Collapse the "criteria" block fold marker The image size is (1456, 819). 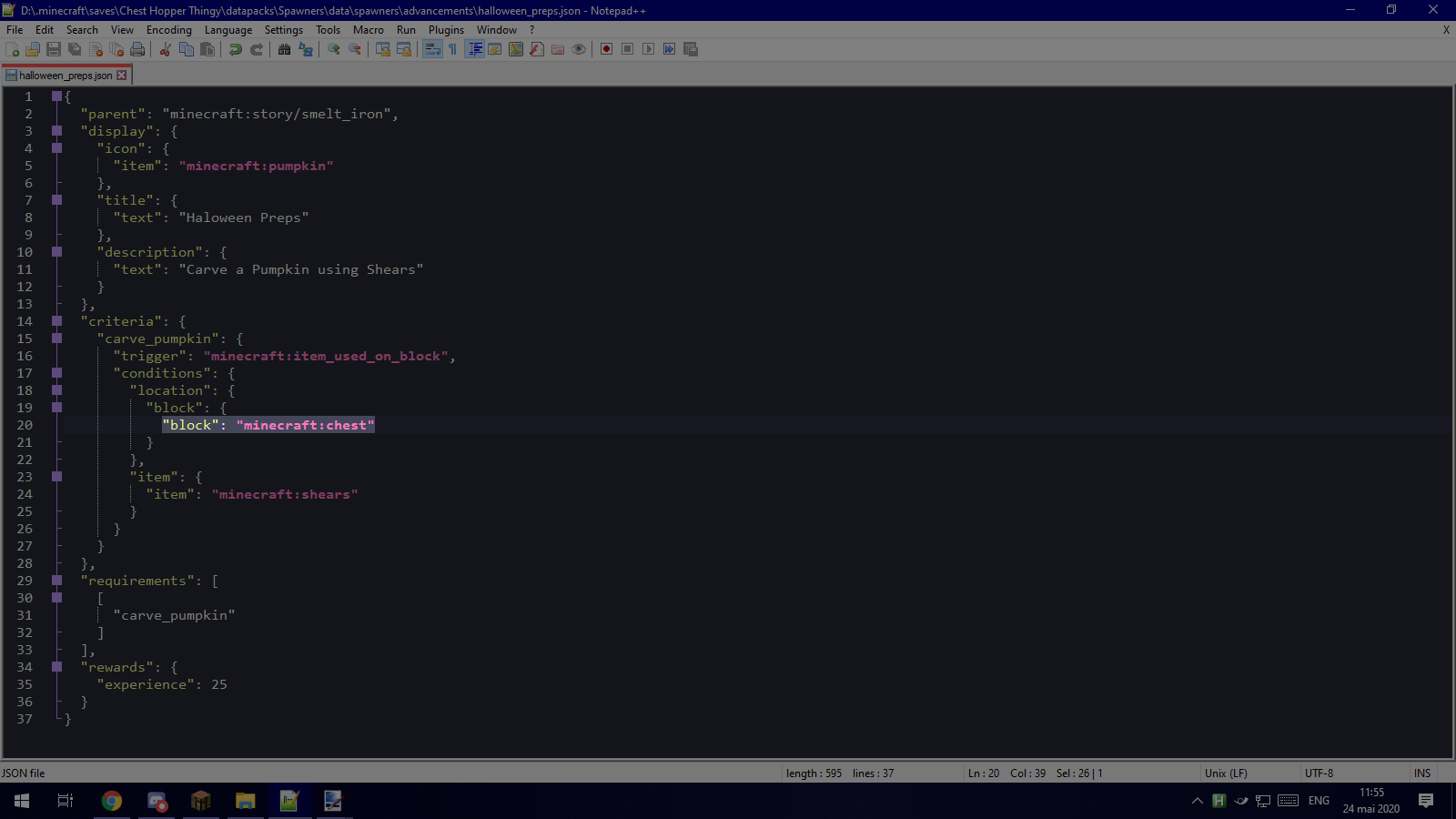(57, 321)
